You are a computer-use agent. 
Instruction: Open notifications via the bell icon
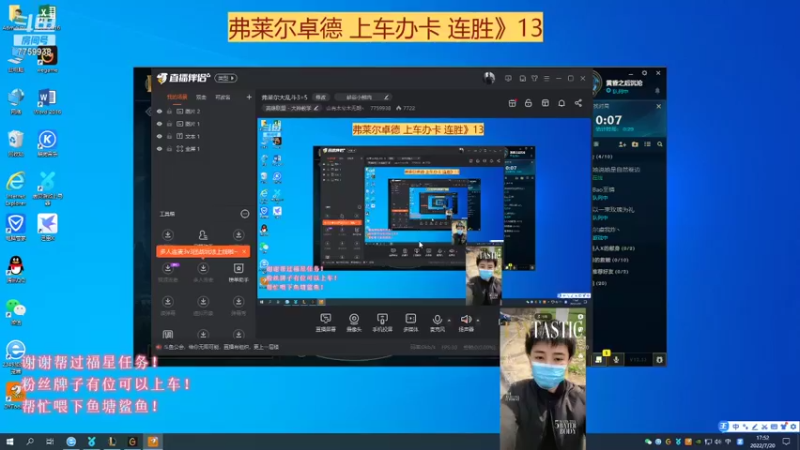click(562, 103)
